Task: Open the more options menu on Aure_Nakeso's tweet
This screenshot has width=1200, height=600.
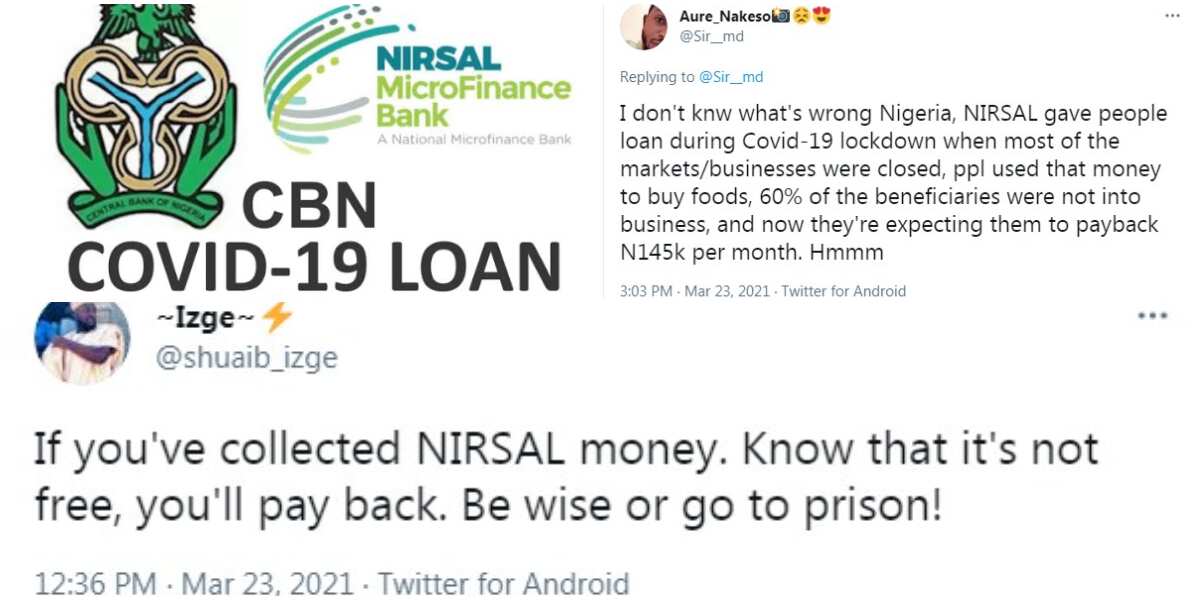Action: [1170, 15]
